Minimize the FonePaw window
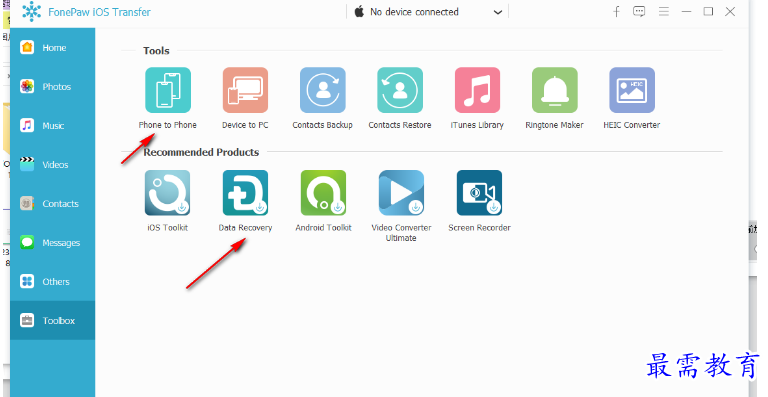The height and width of the screenshot is (397, 768). pos(687,12)
